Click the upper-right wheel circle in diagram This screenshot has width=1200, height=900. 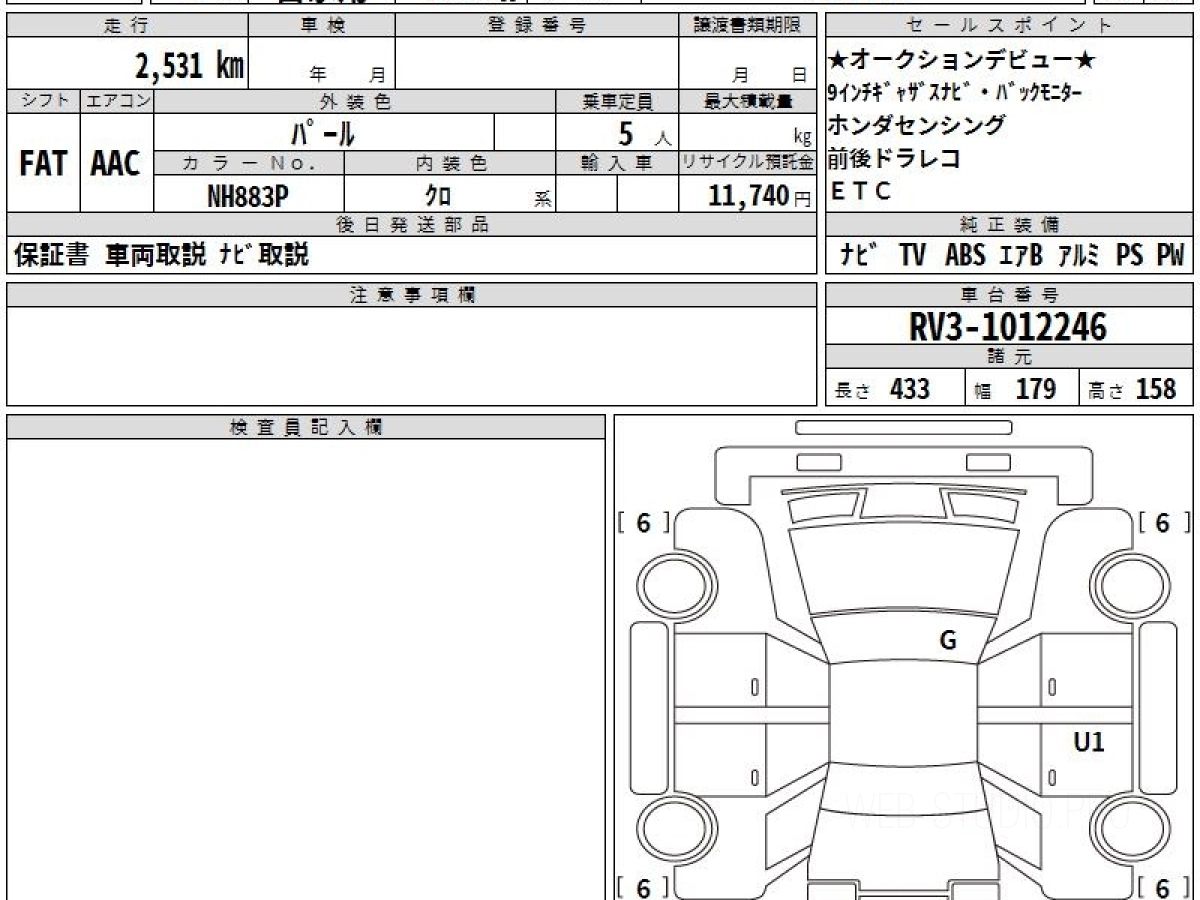coord(1128,585)
